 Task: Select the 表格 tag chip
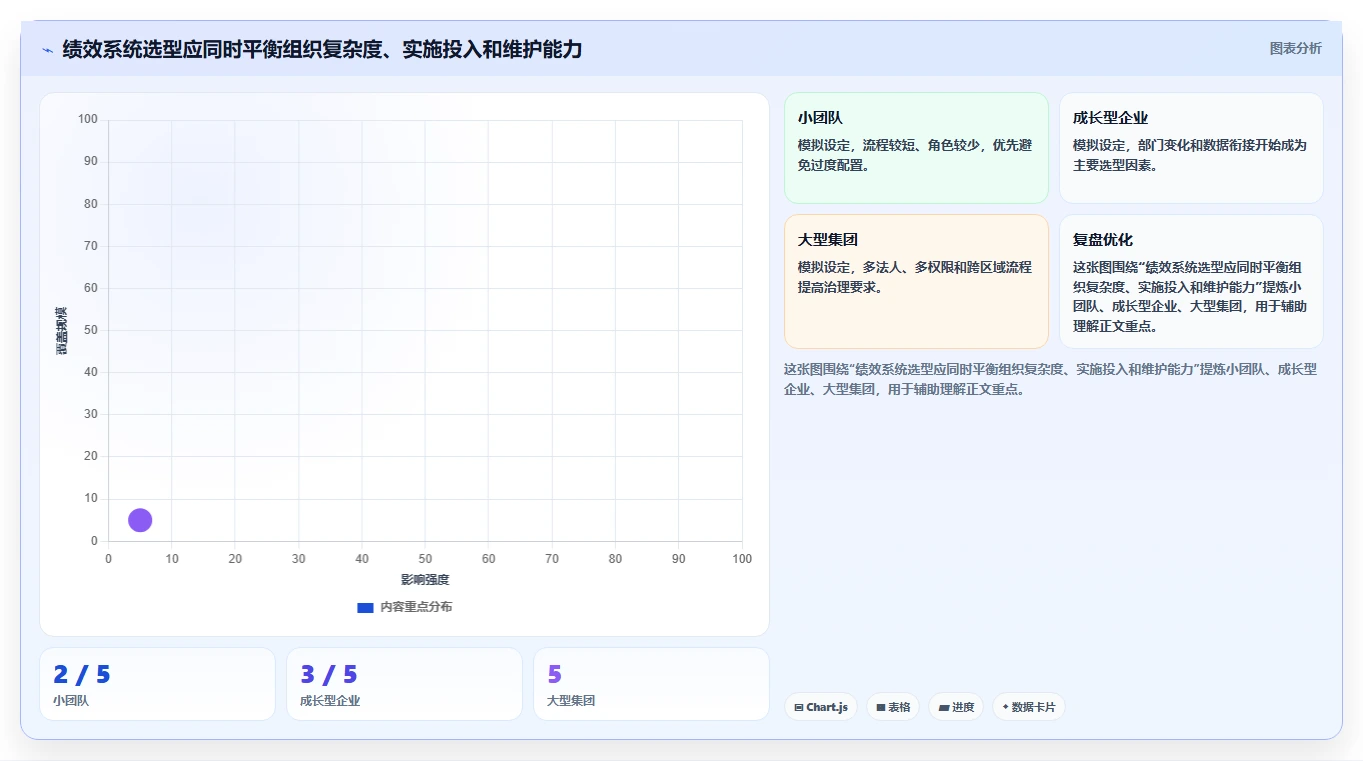coord(893,707)
